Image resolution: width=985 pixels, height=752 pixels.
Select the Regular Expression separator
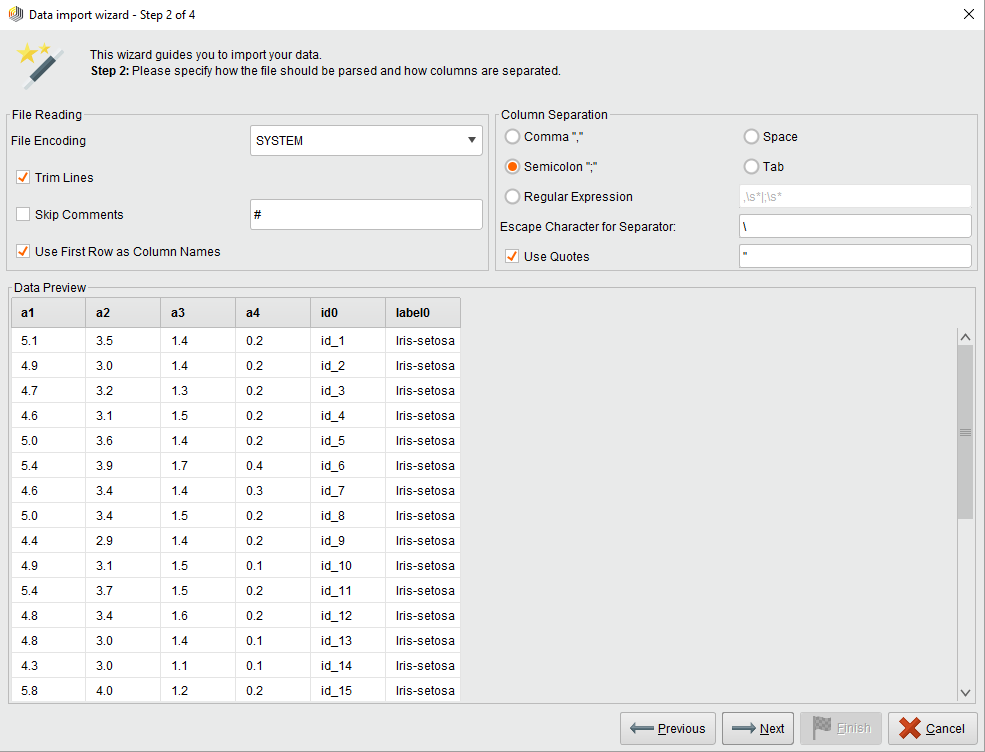[x=511, y=196]
